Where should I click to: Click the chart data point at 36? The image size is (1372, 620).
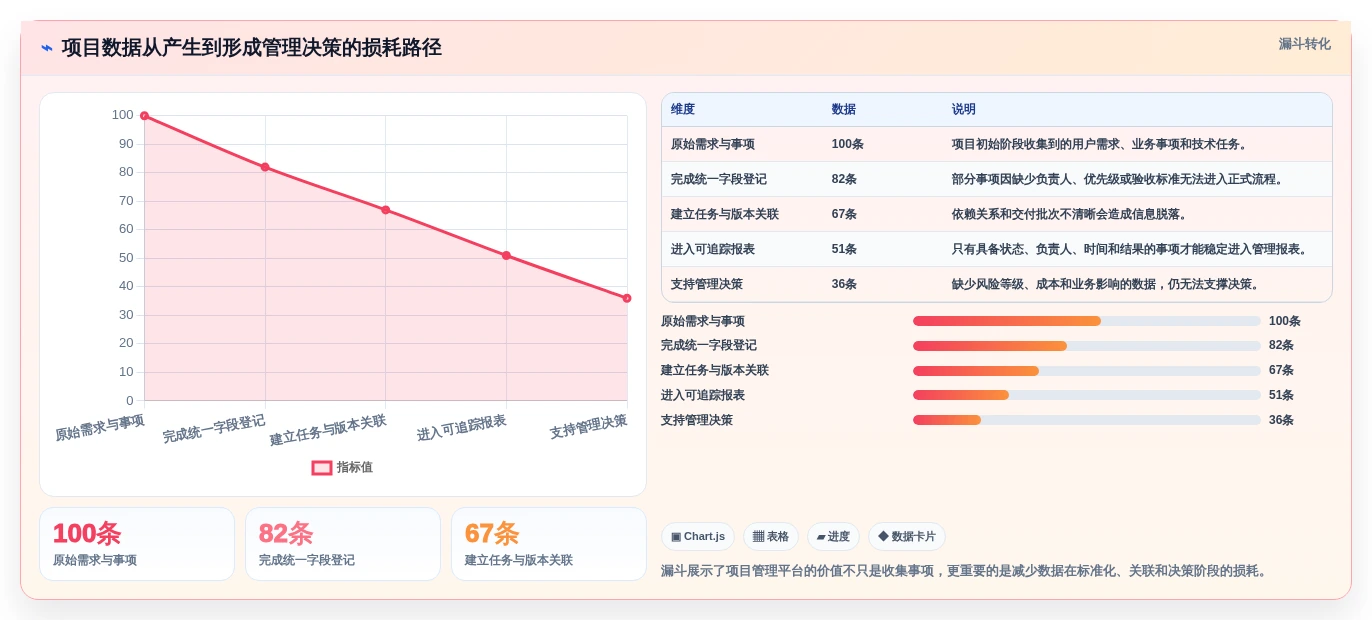pyautogui.click(x=627, y=298)
